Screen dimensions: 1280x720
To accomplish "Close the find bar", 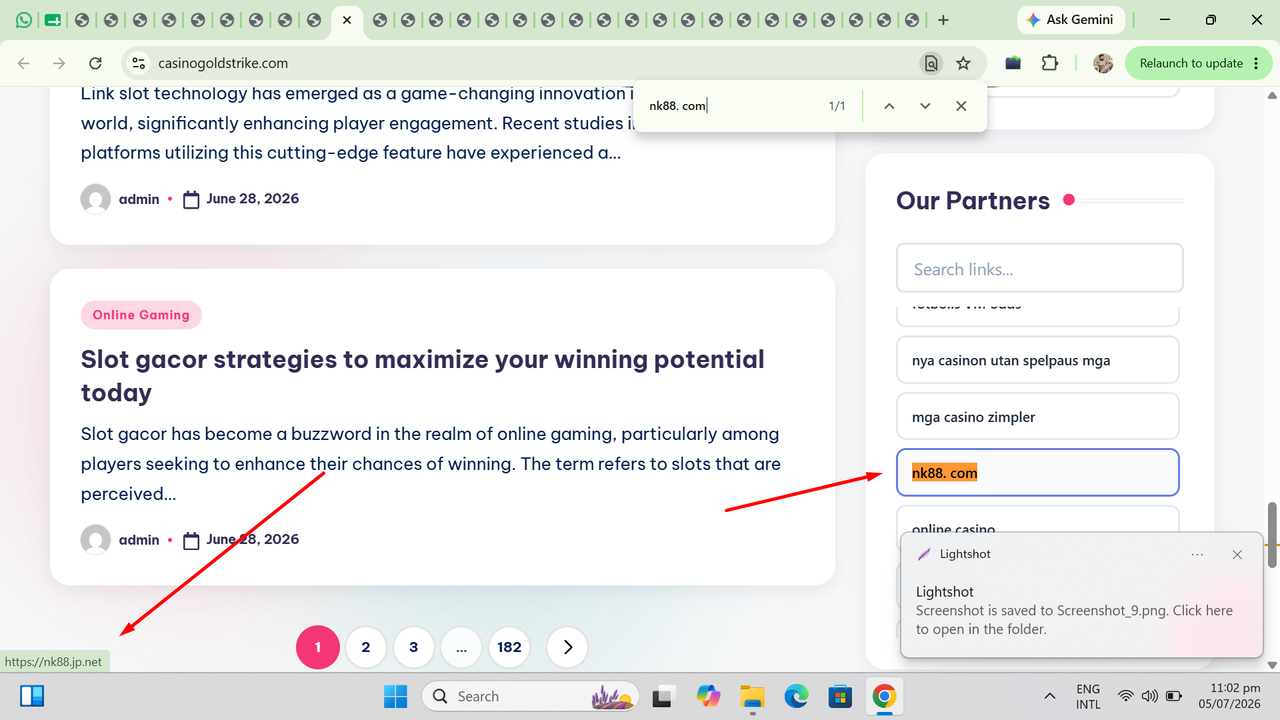I will pyautogui.click(x=961, y=106).
